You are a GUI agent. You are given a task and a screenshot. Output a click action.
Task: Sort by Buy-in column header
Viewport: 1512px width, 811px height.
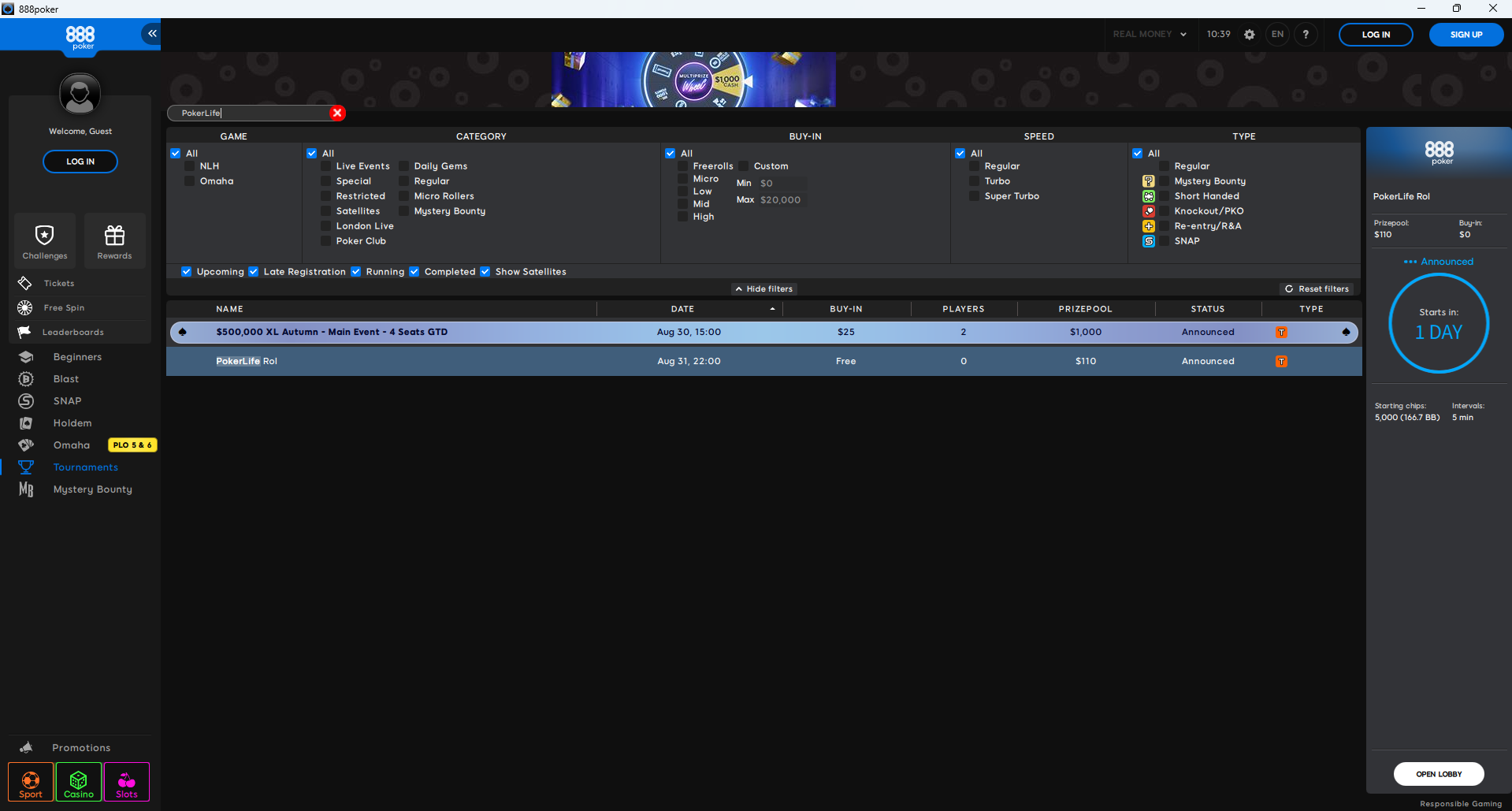coord(846,309)
